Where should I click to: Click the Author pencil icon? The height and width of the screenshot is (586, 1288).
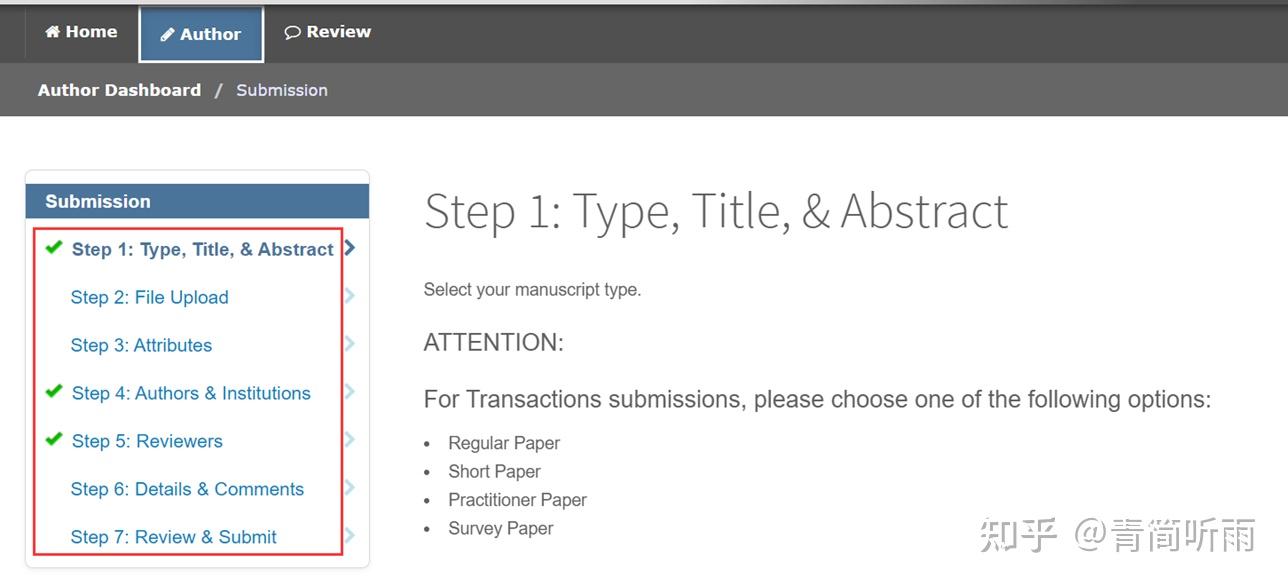coord(168,35)
